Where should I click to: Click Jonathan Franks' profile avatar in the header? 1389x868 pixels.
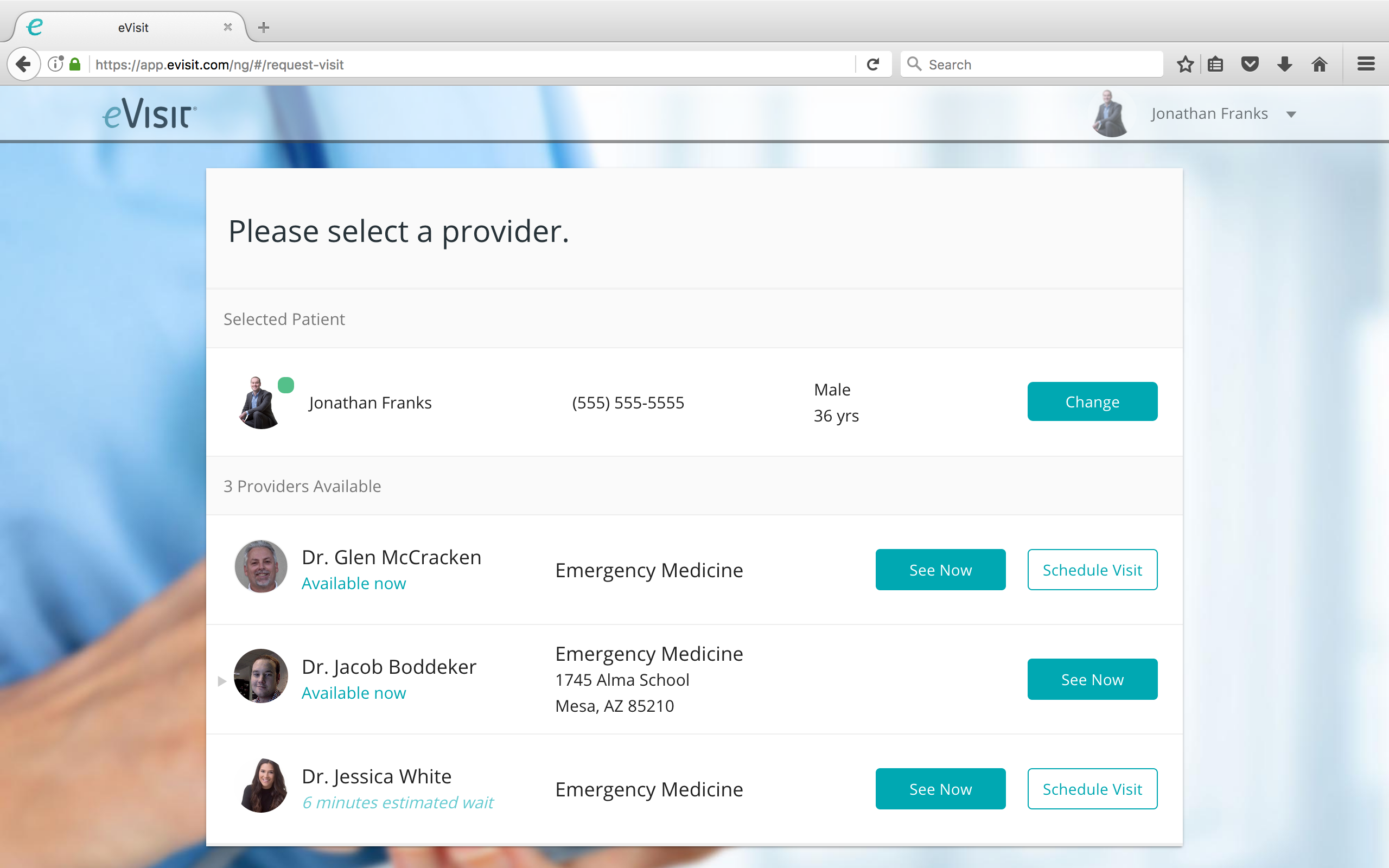click(1110, 113)
